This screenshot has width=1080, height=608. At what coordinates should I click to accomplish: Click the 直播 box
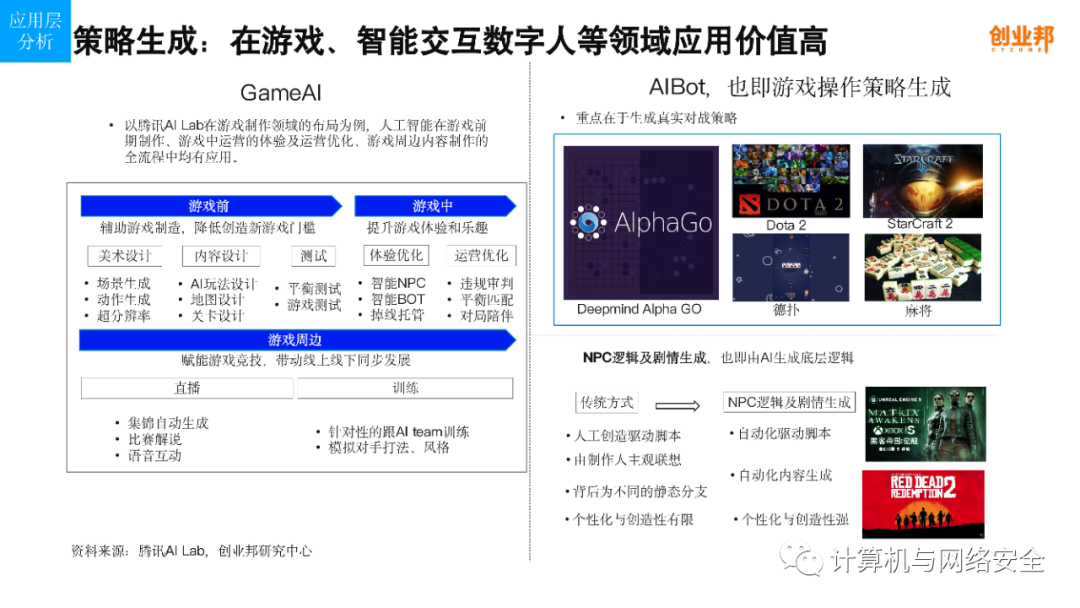pos(187,388)
